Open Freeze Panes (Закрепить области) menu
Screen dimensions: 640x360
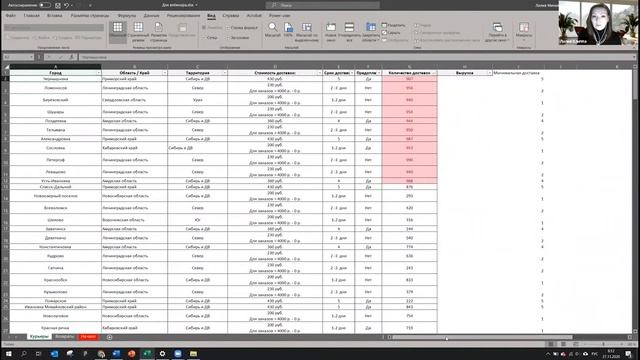371,32
